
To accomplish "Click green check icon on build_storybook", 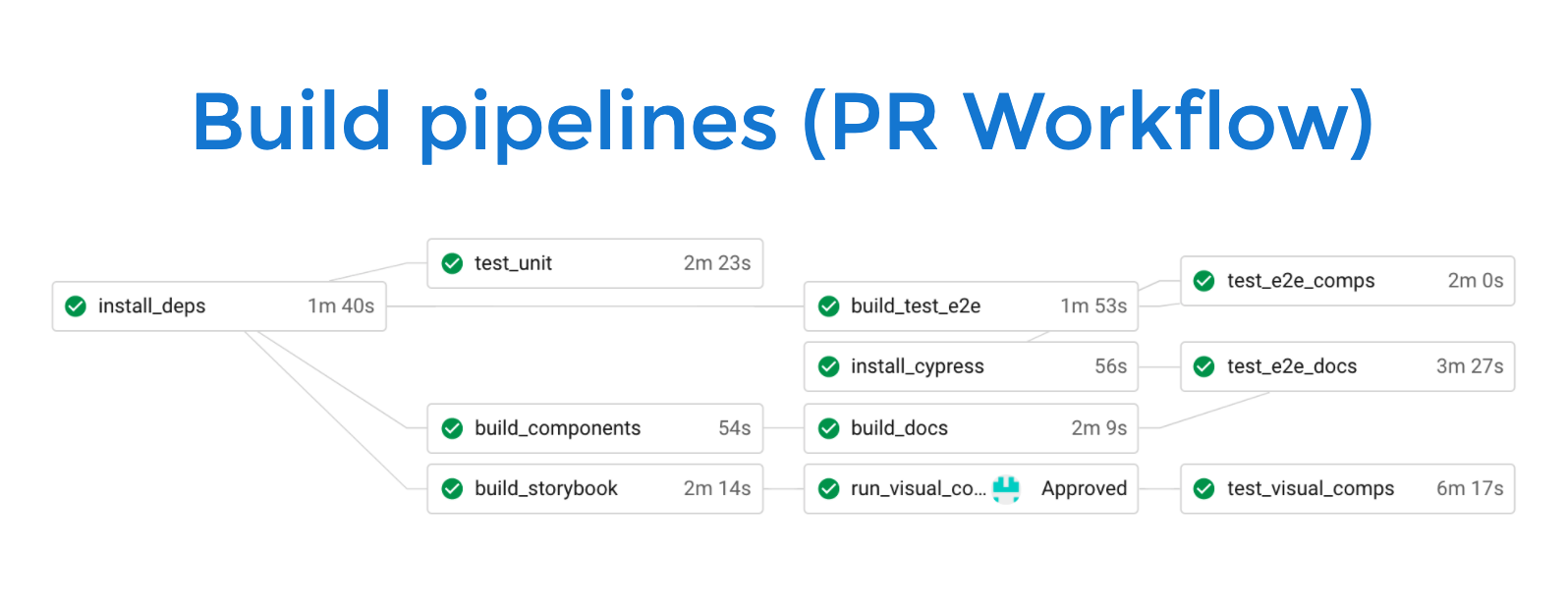I will (x=452, y=488).
